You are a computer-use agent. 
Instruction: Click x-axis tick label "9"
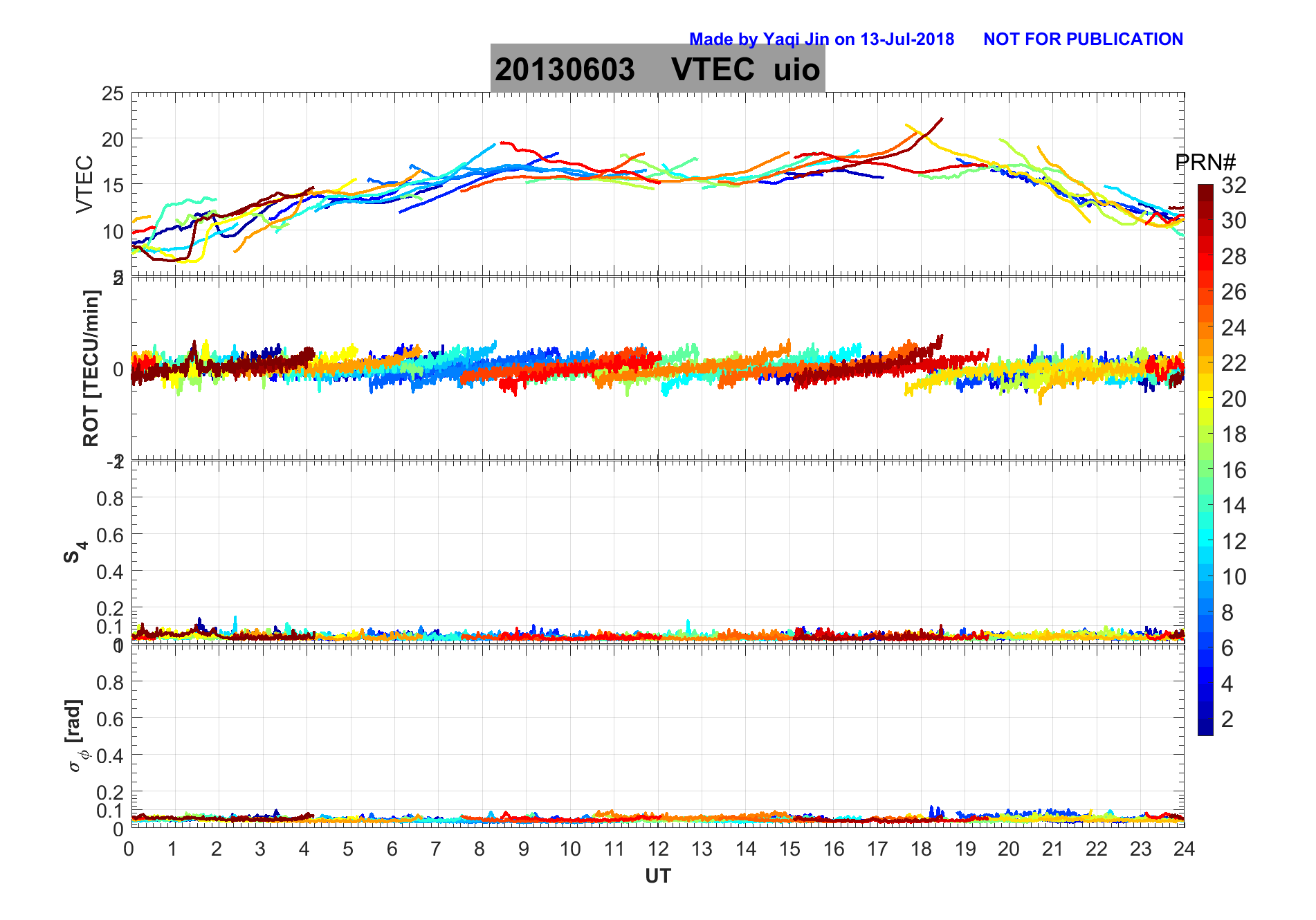click(524, 849)
